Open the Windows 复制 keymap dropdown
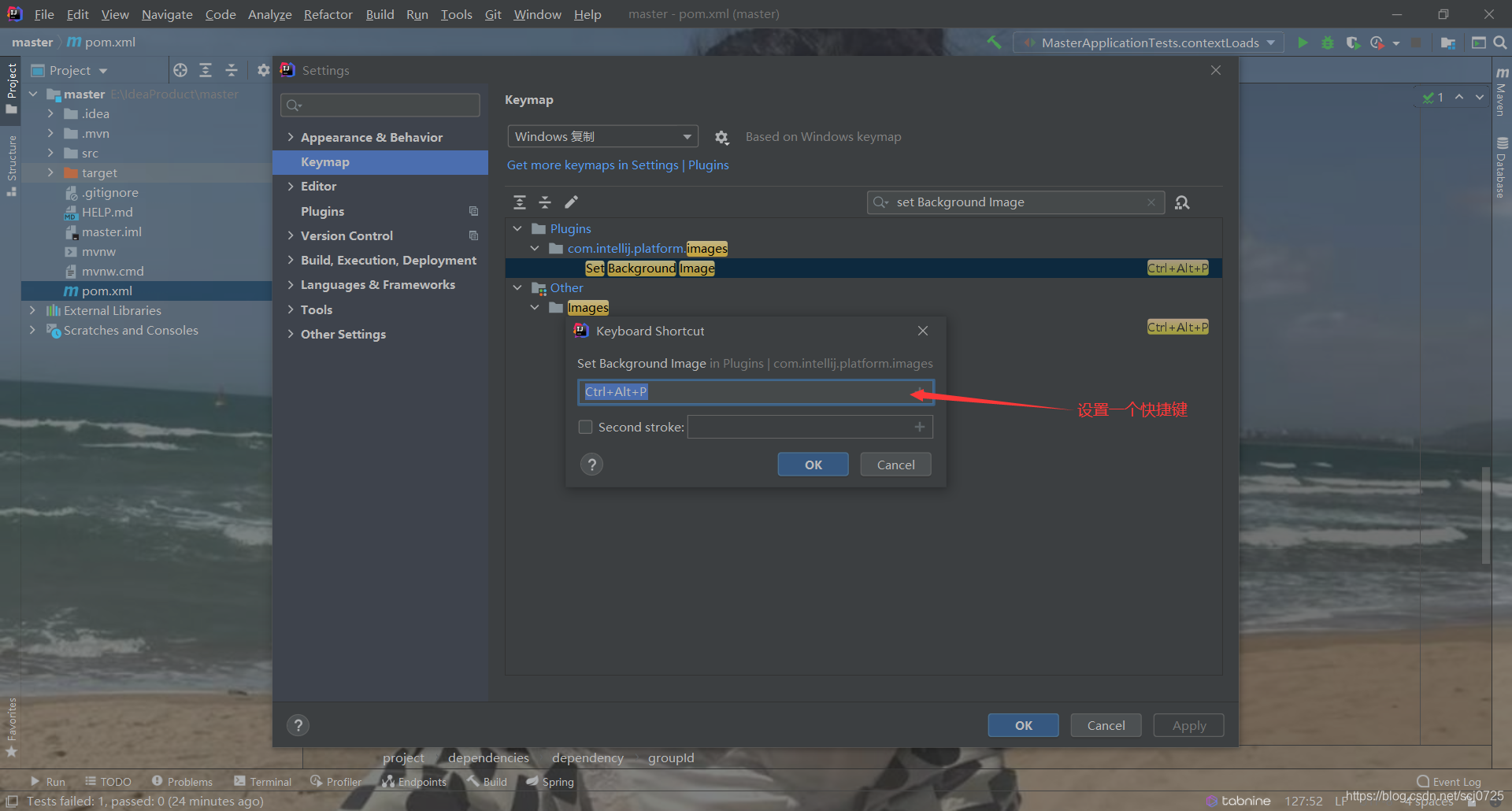 (602, 137)
